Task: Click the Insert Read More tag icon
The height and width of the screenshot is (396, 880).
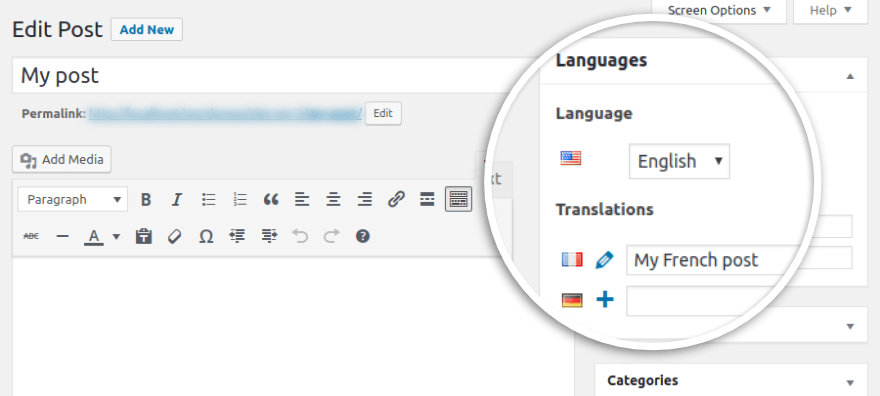Action: [x=428, y=200]
